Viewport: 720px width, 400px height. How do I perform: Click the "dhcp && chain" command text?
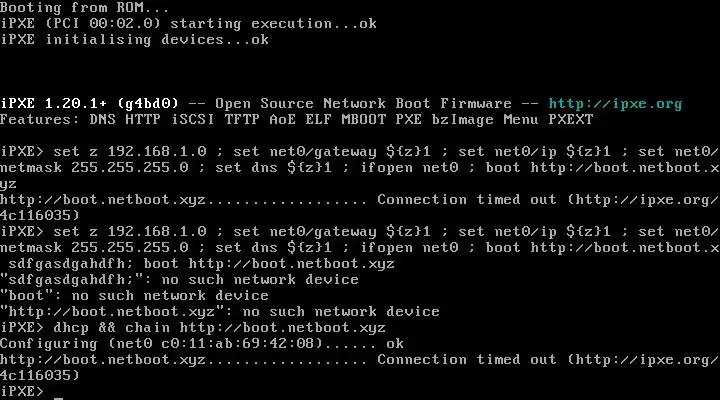tap(104, 328)
